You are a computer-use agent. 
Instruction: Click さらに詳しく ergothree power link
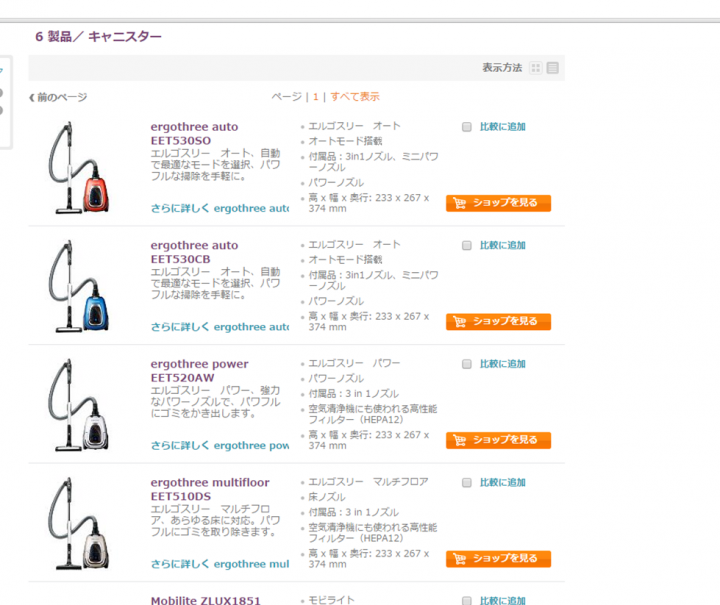click(220, 445)
